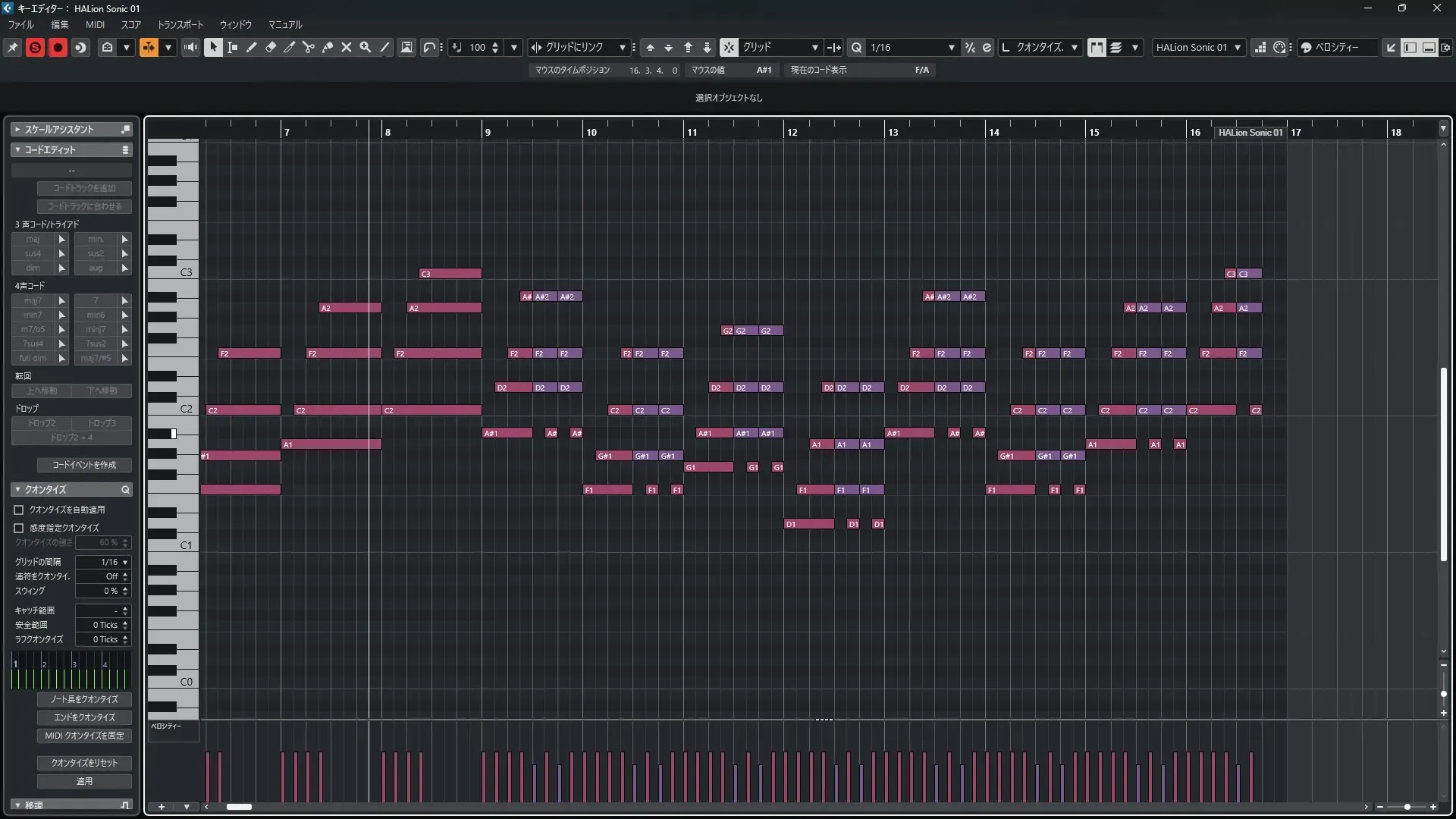Open the グリッドにリンク dropdown
Image resolution: width=1456 pixels, height=819 pixels.
coord(622,47)
